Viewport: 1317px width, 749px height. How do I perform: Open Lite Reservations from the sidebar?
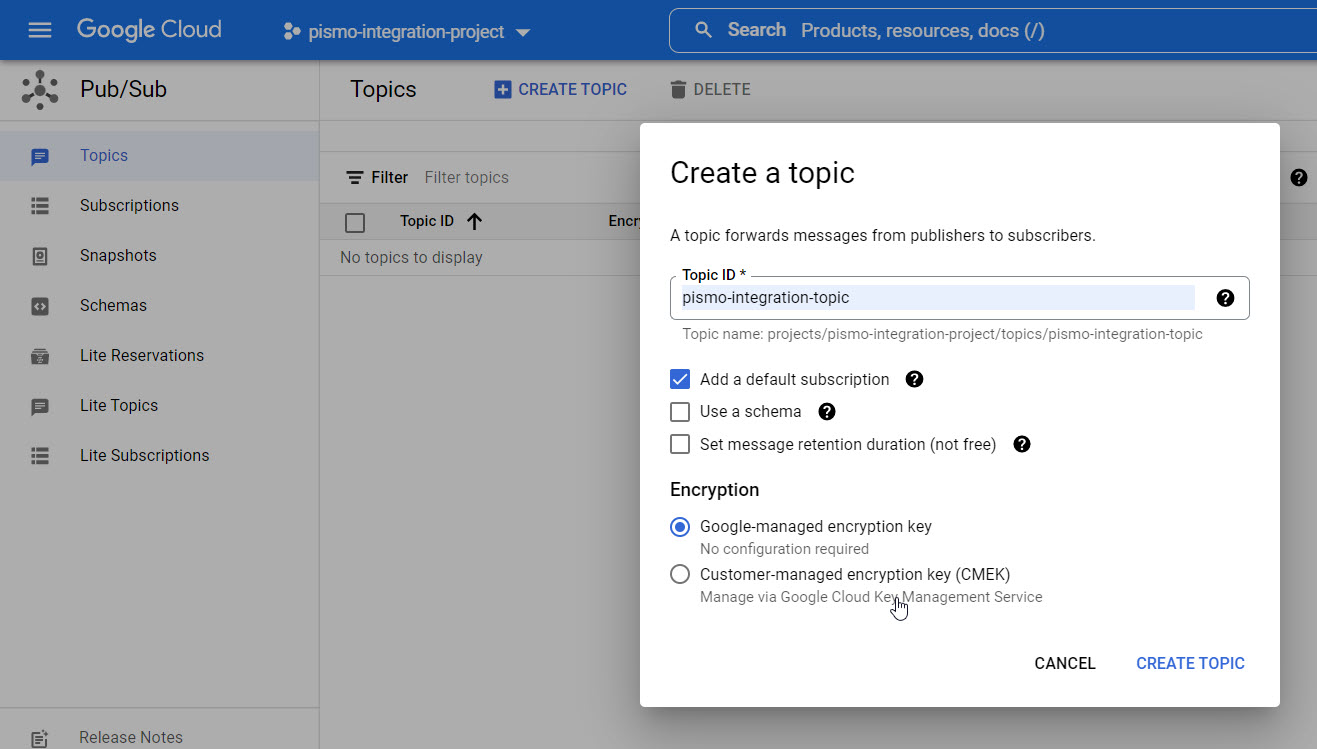[x=160, y=356]
